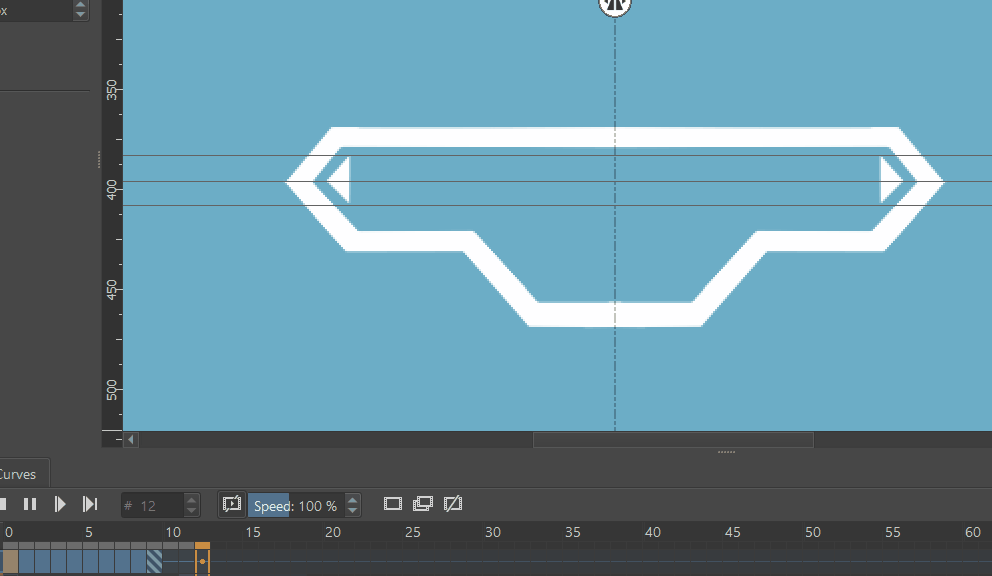Toggle the crossed-out frame icon
The height and width of the screenshot is (576, 992).
pos(453,504)
